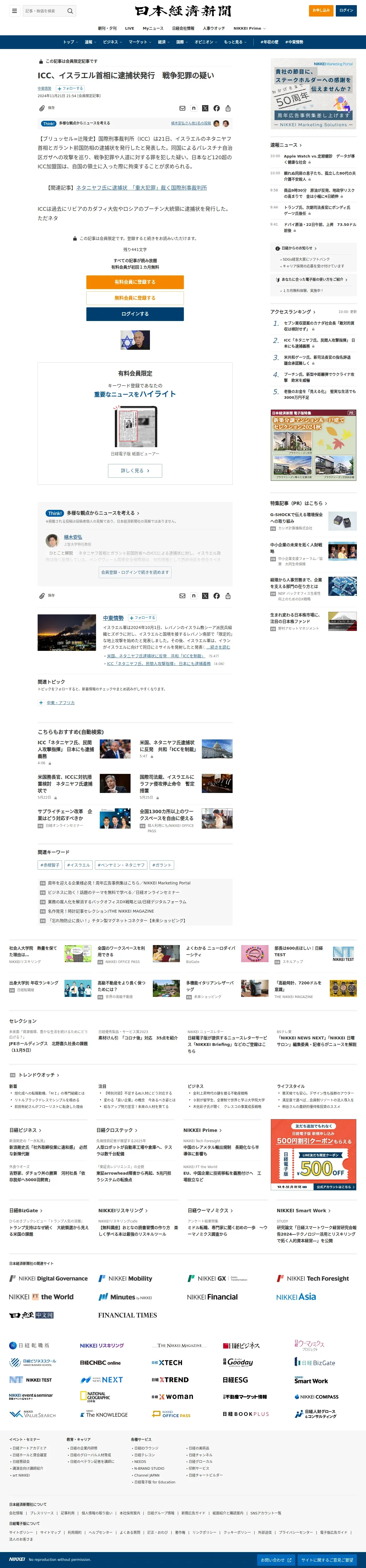Click email icon below the Think! comment box

point(182,596)
